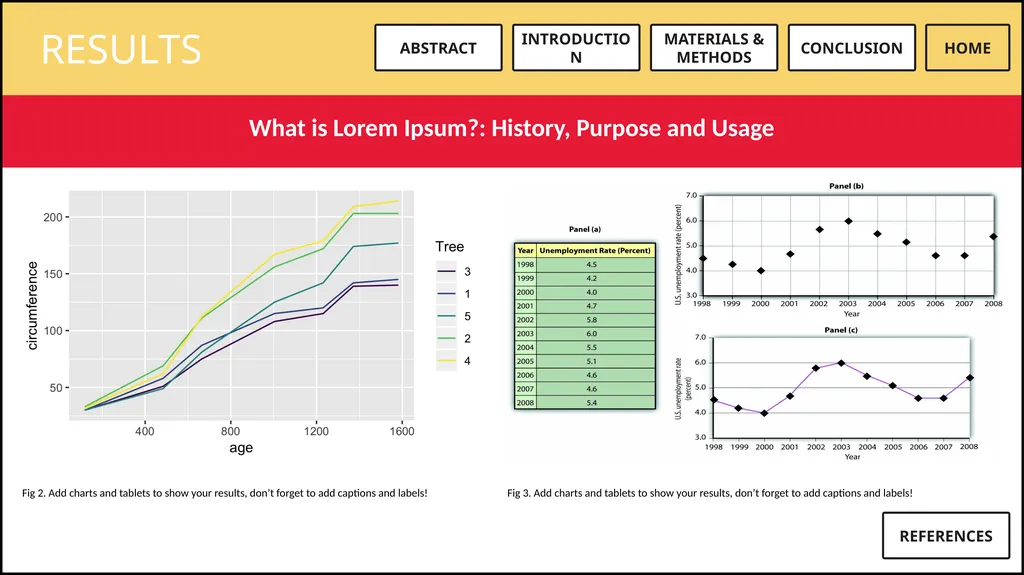Click the 1600 tick label on the age axis

[x=402, y=431]
